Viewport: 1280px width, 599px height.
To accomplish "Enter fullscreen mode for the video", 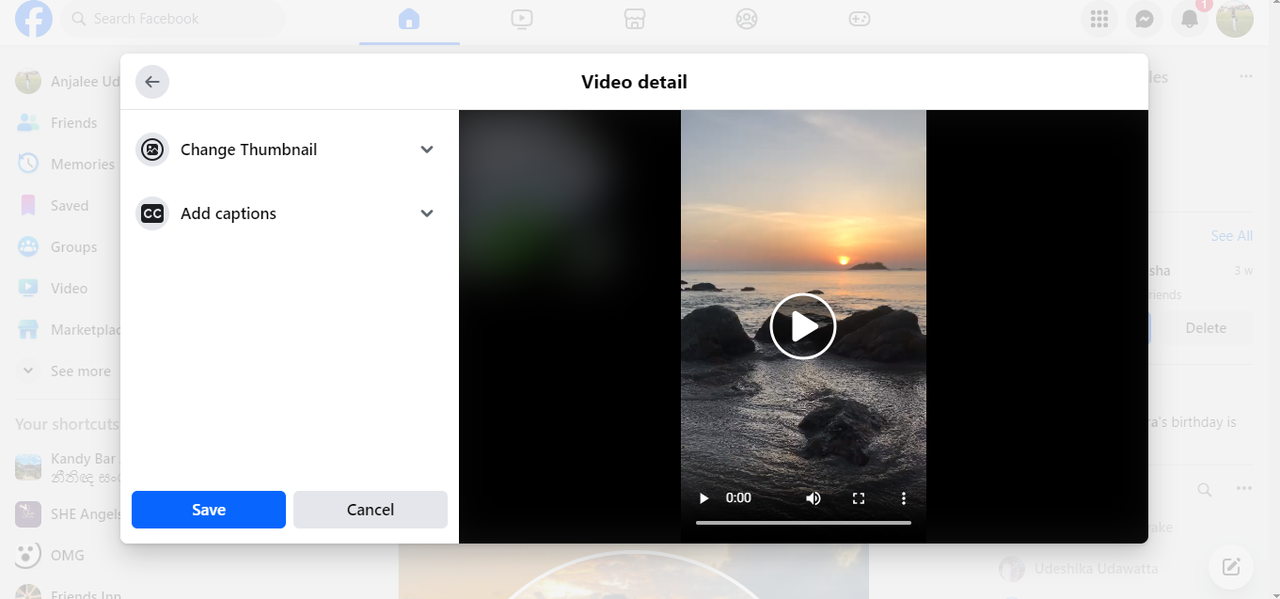I will point(858,498).
